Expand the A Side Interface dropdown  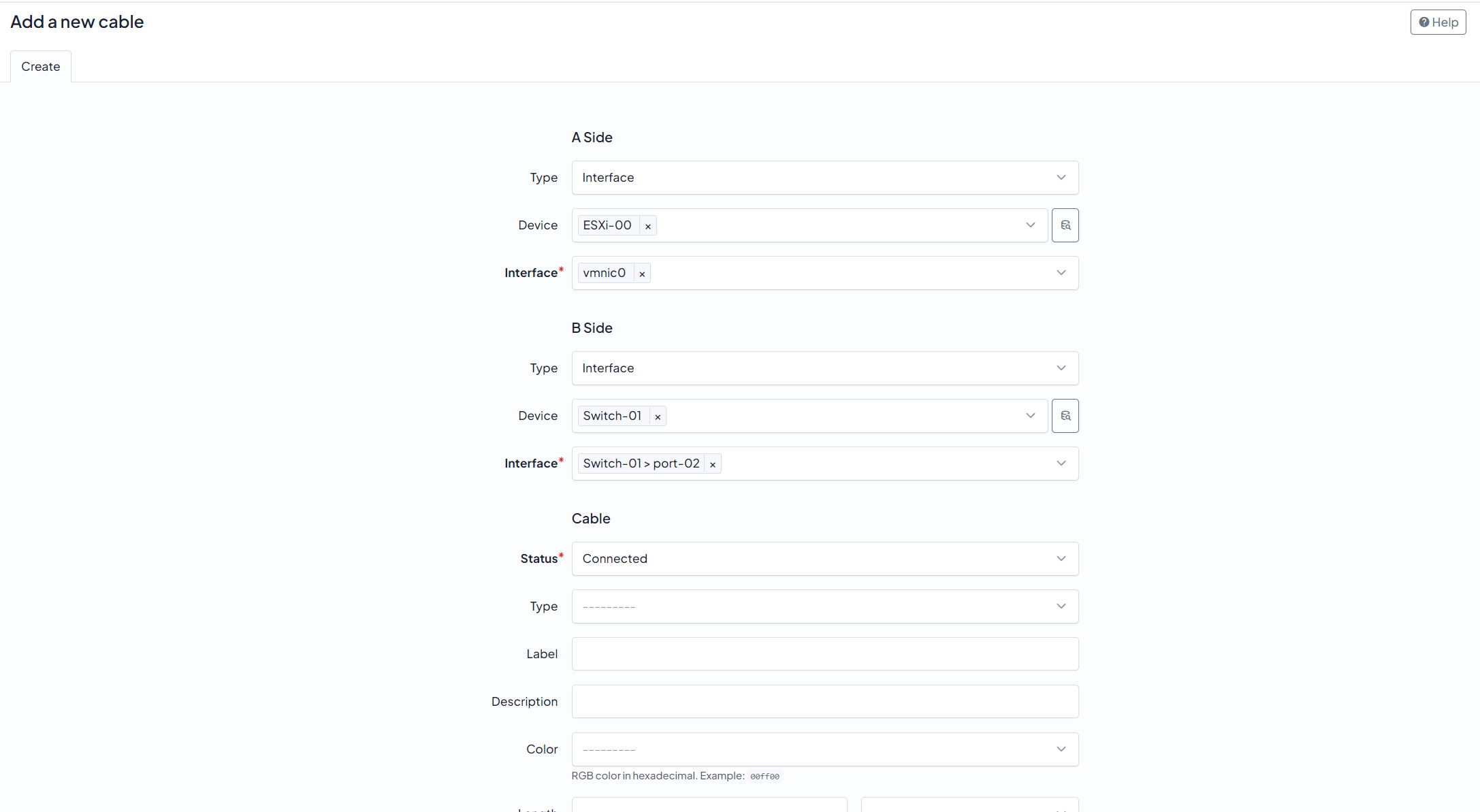coord(1061,273)
